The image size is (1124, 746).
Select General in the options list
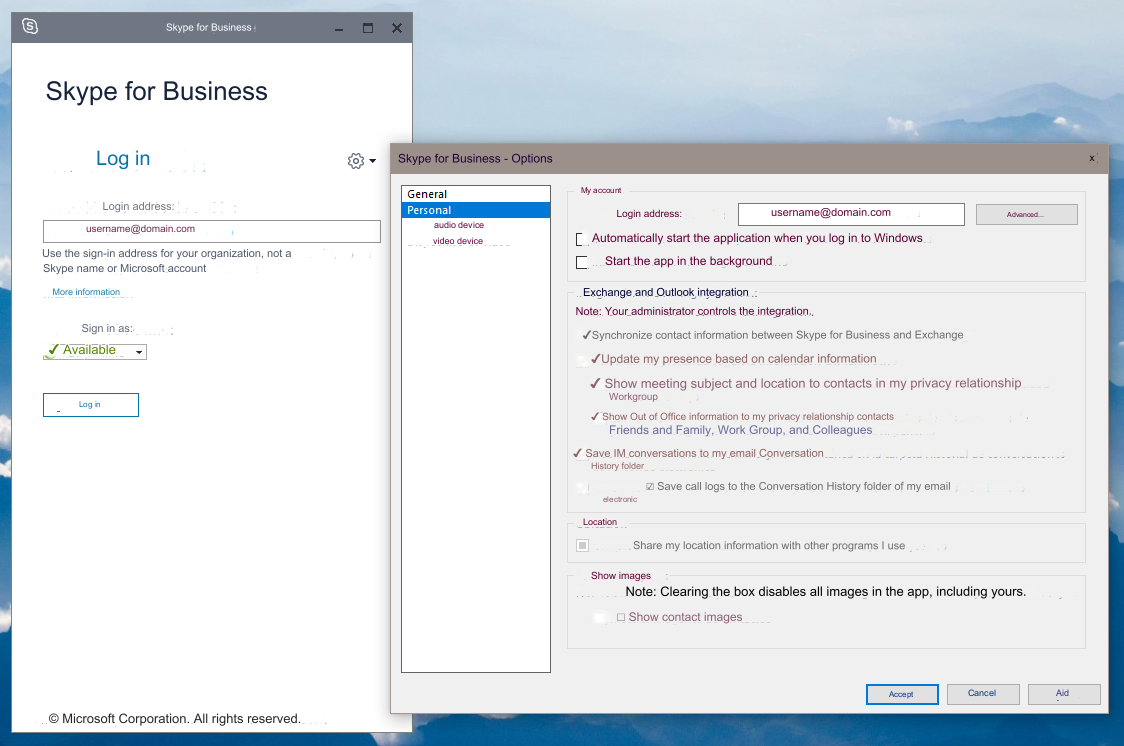(x=476, y=194)
